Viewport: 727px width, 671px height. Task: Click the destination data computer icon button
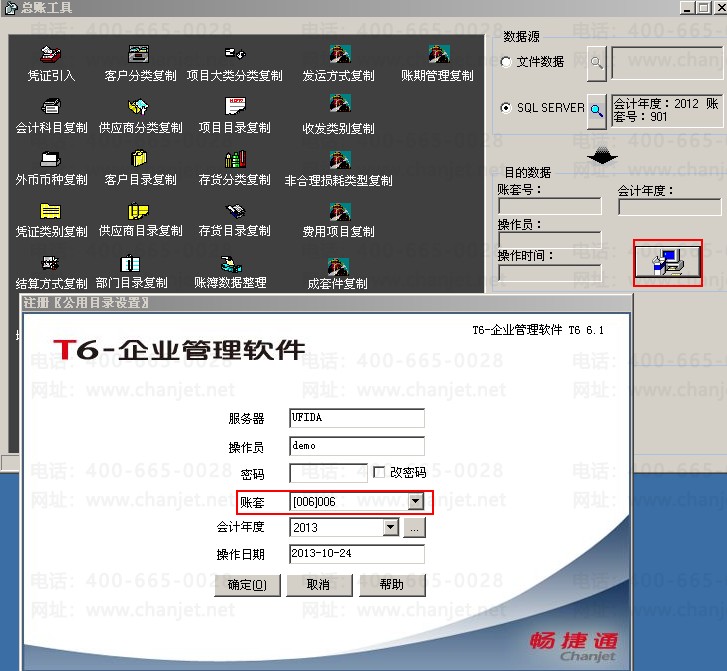(x=668, y=262)
